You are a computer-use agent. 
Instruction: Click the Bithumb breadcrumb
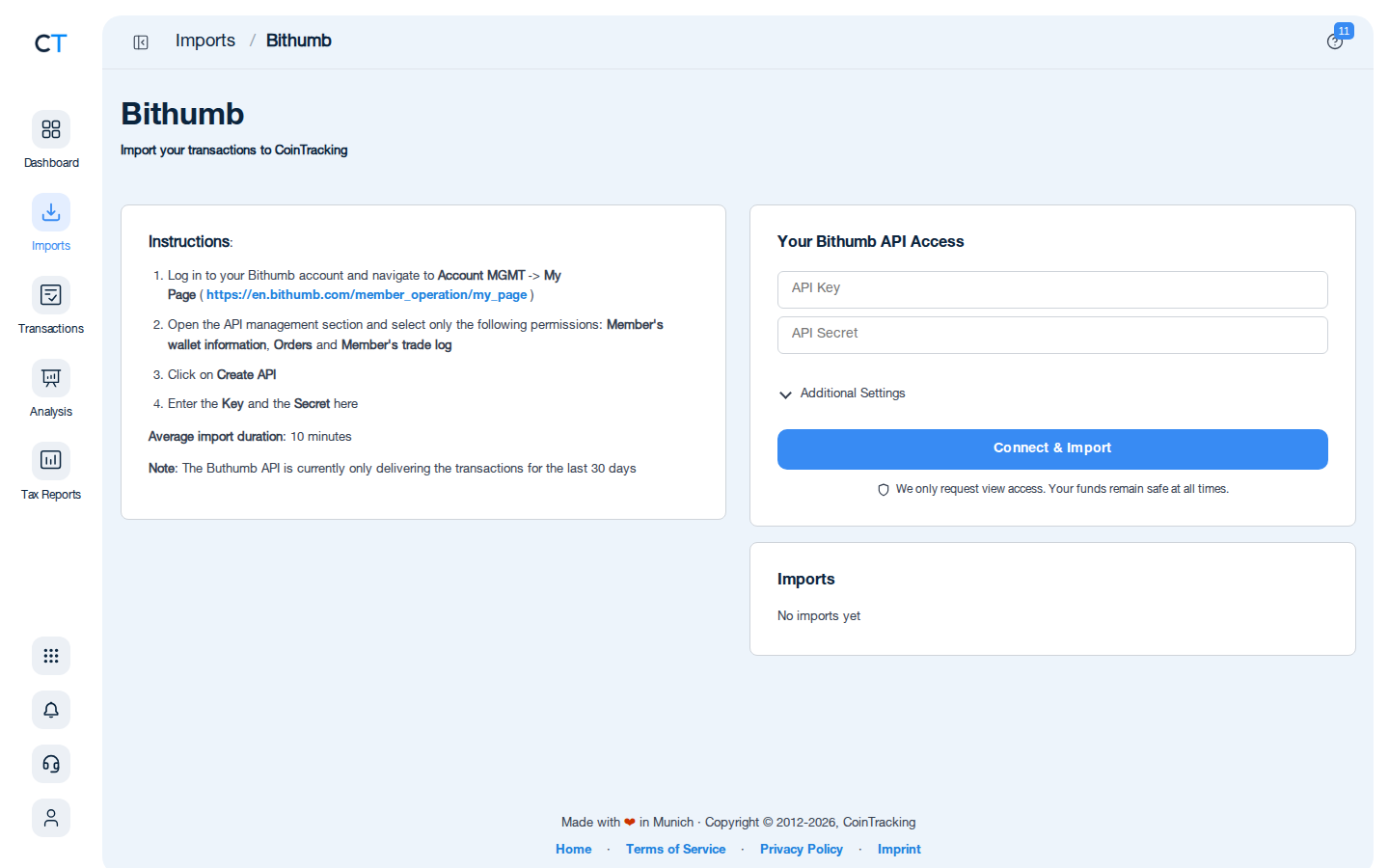[299, 41]
